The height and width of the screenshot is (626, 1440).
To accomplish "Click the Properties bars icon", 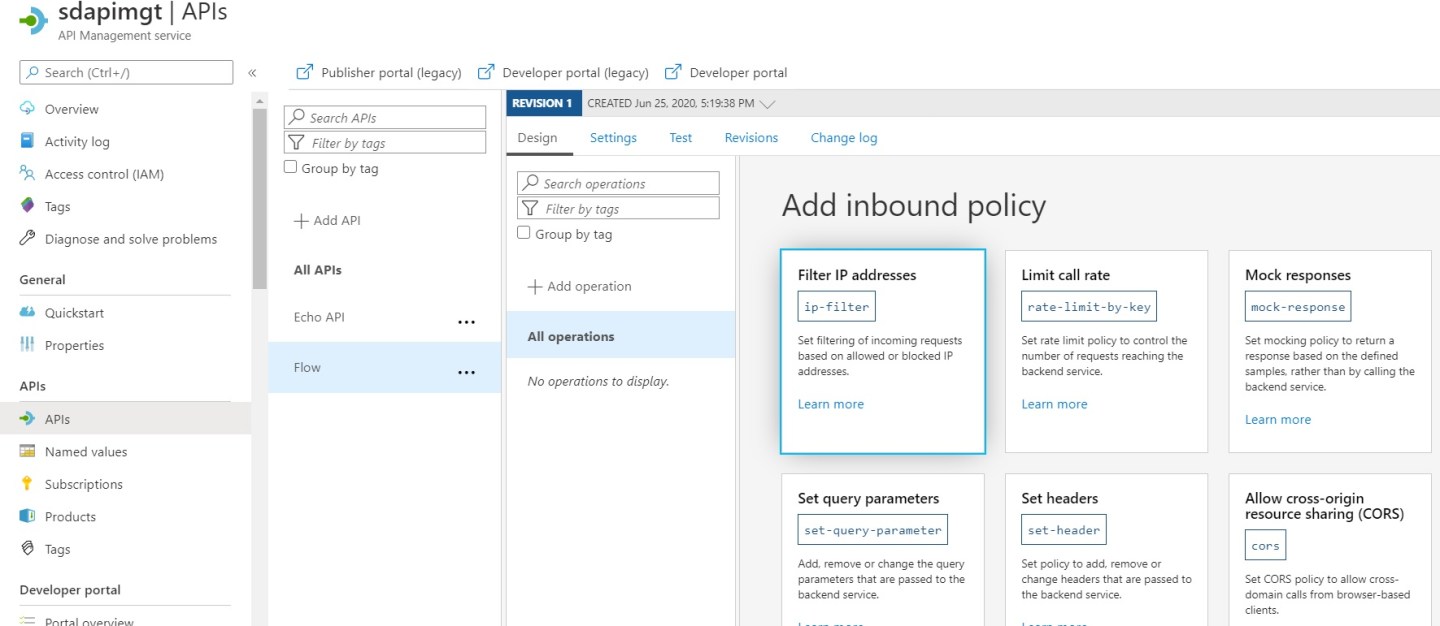I will (27, 345).
